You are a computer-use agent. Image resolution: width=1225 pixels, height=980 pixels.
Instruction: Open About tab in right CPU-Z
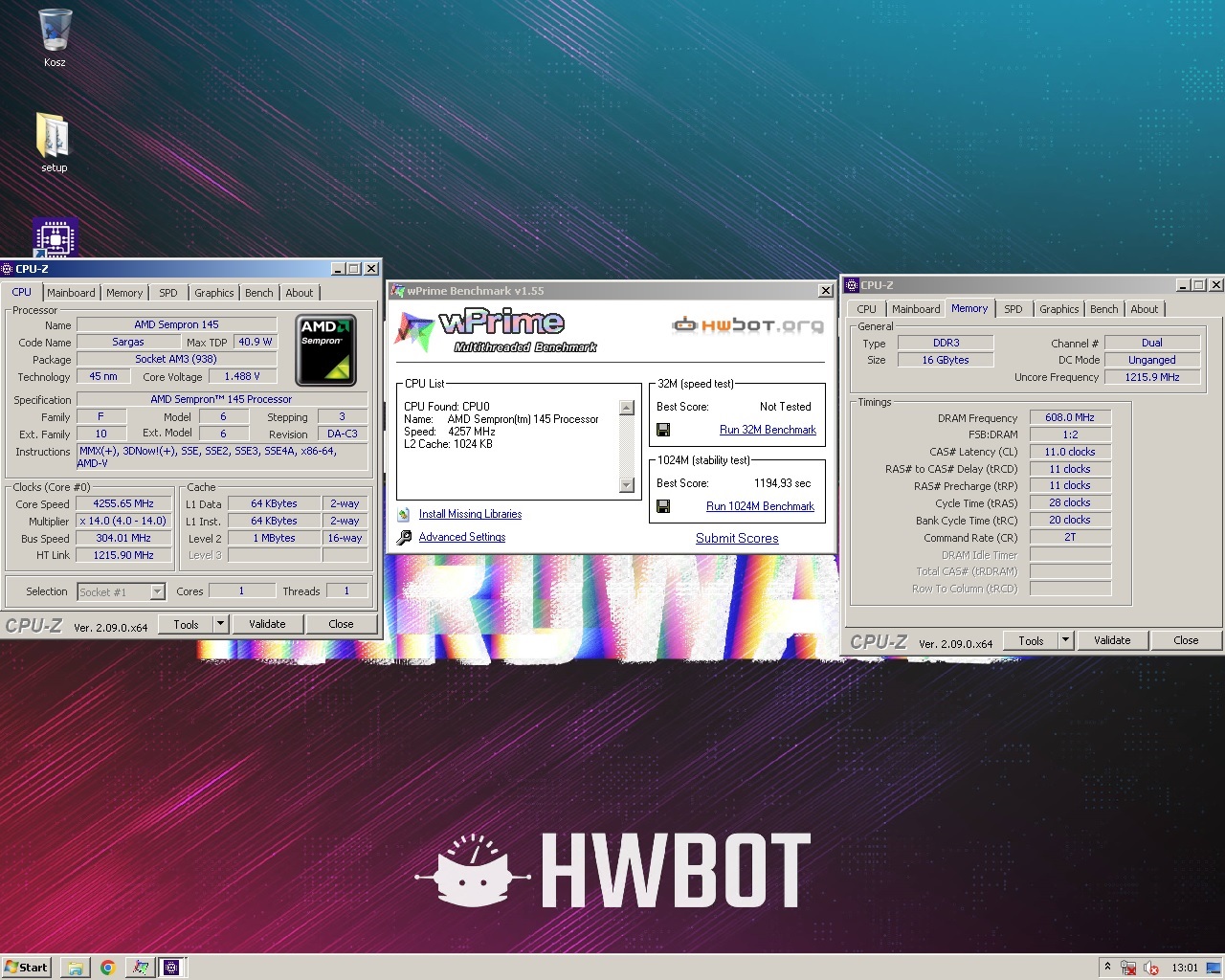click(x=1144, y=309)
